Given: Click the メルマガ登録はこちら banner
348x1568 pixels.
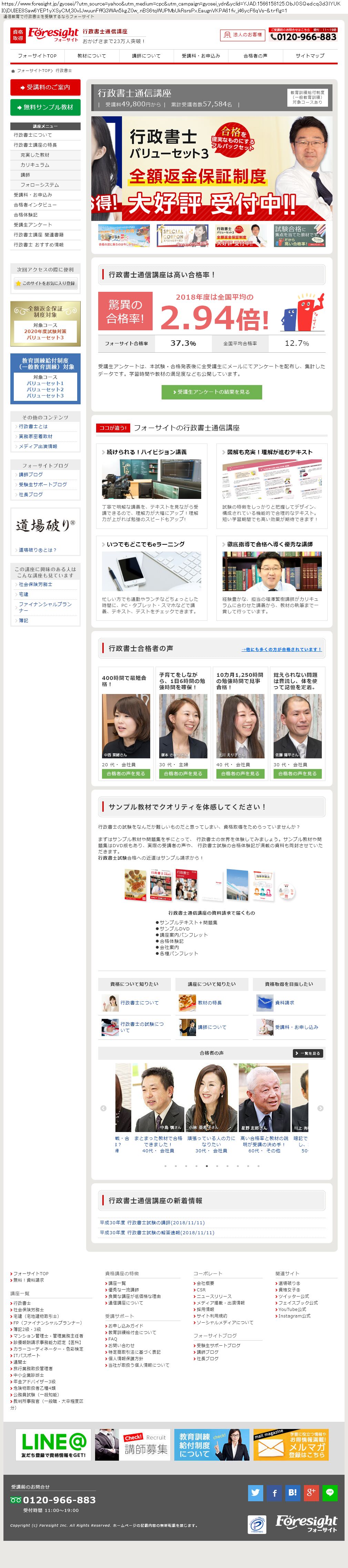Looking at the screenshot, I should coord(291,1445).
